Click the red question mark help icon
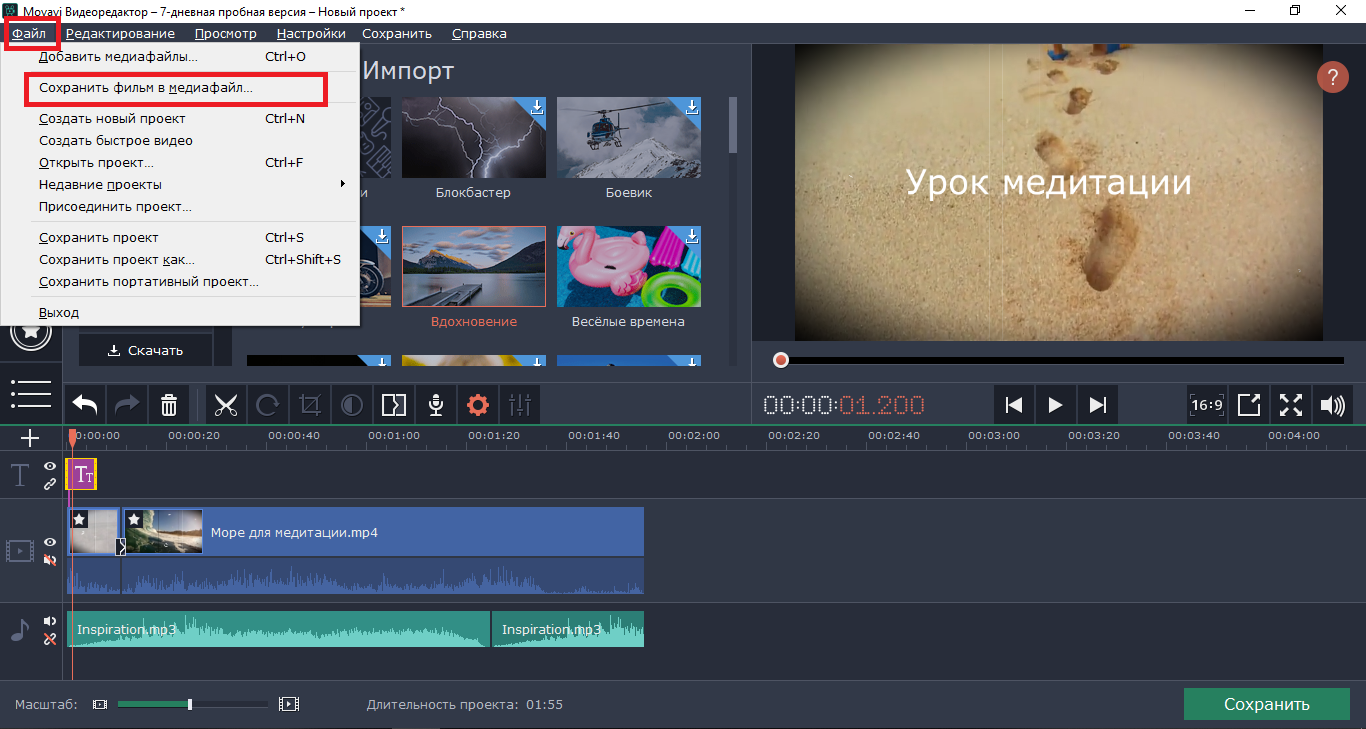Image resolution: width=1366 pixels, height=729 pixels. point(1332,77)
